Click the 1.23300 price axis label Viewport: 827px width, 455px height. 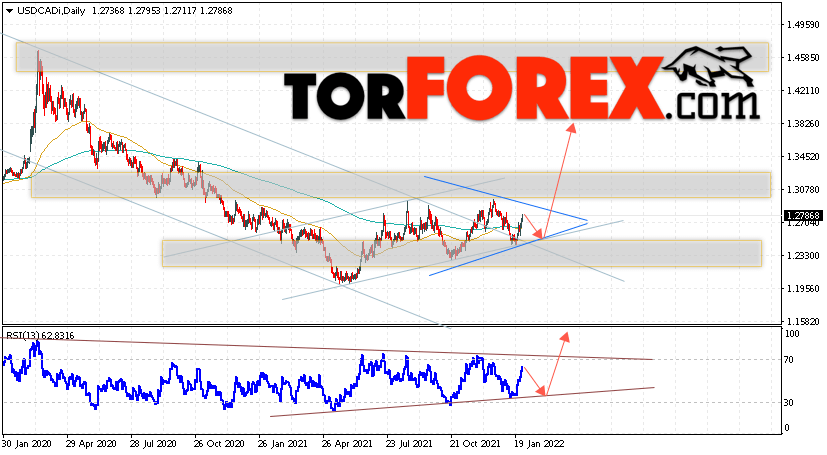pos(803,255)
